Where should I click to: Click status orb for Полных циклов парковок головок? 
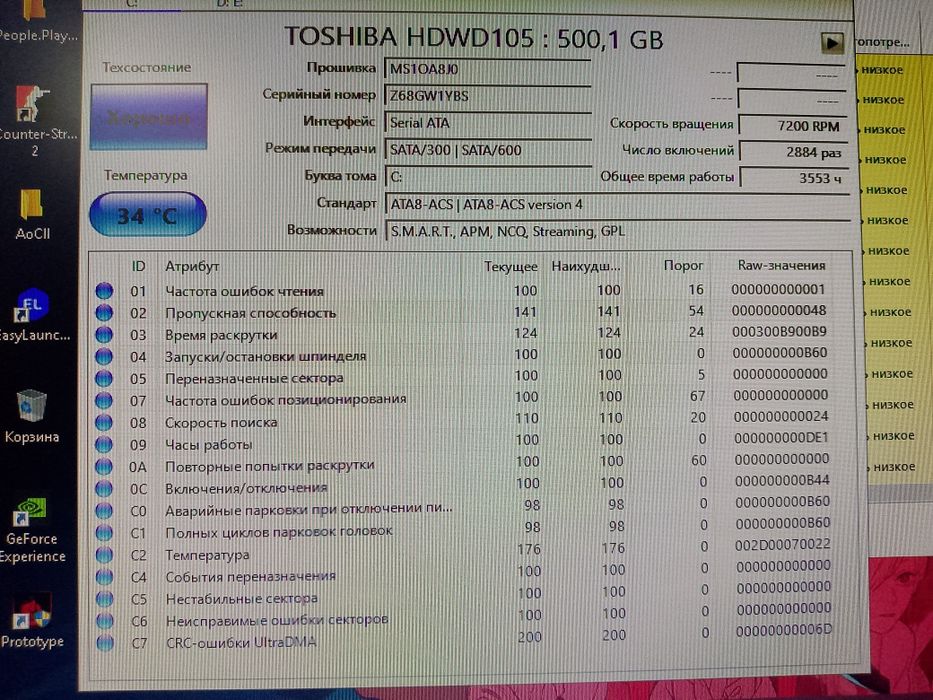tap(104, 532)
